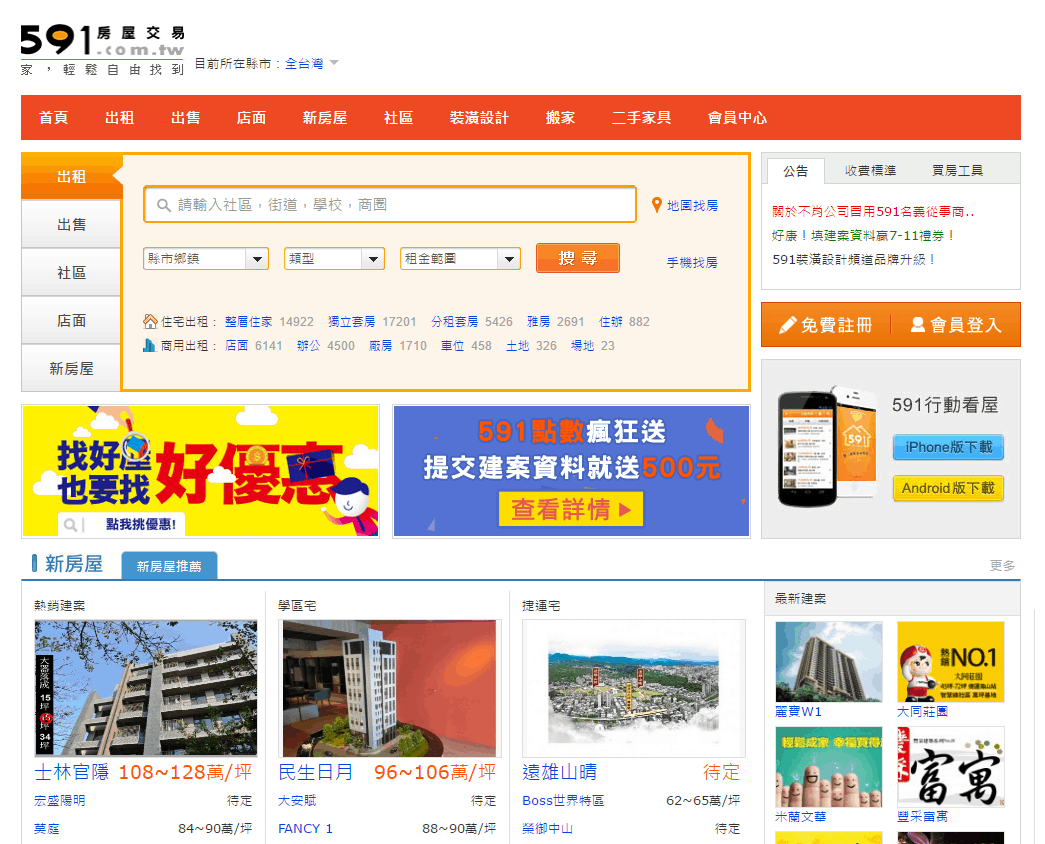The height and width of the screenshot is (844, 1045).
Task: Open 出售 in the orange navigation bar
Action: 185,118
